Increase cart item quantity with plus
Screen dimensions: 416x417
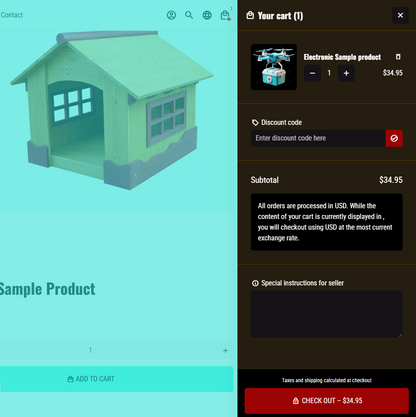pyautogui.click(x=346, y=73)
